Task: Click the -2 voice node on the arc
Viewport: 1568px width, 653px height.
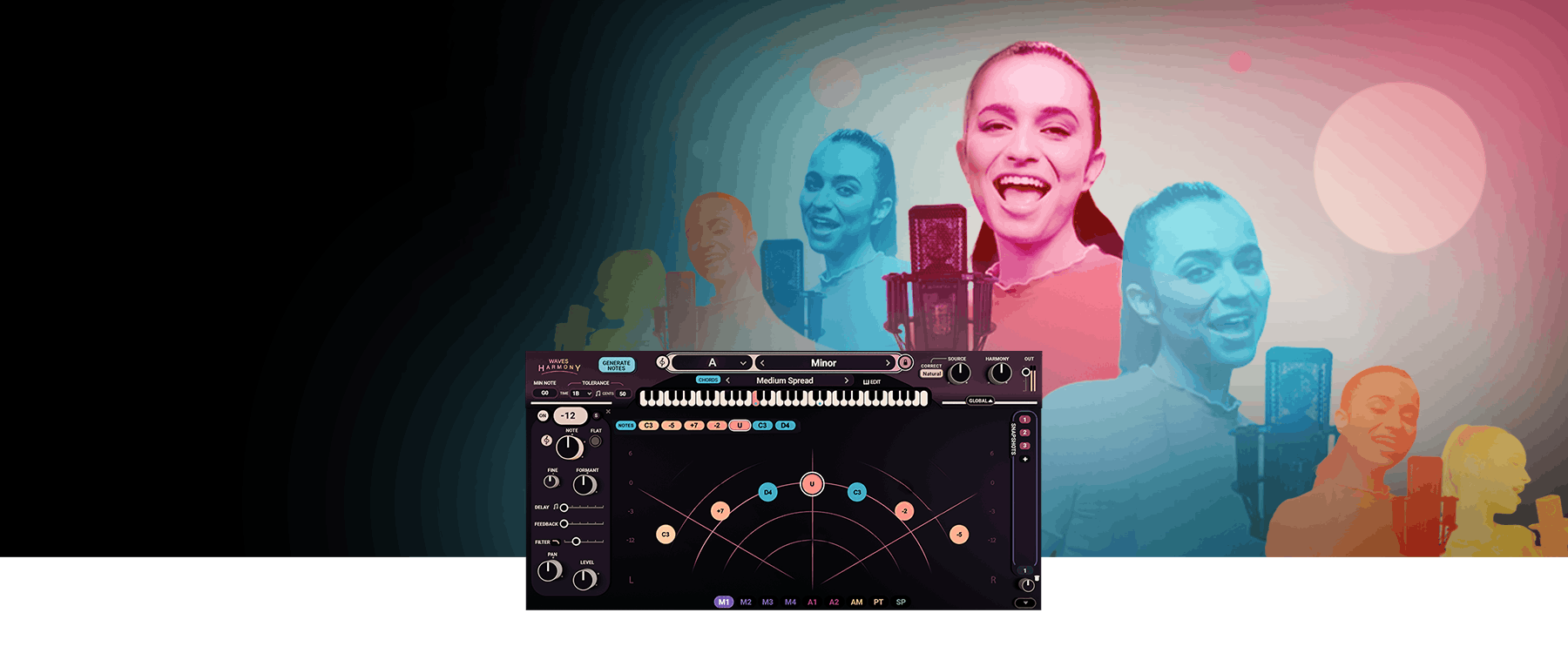Action: tap(904, 511)
